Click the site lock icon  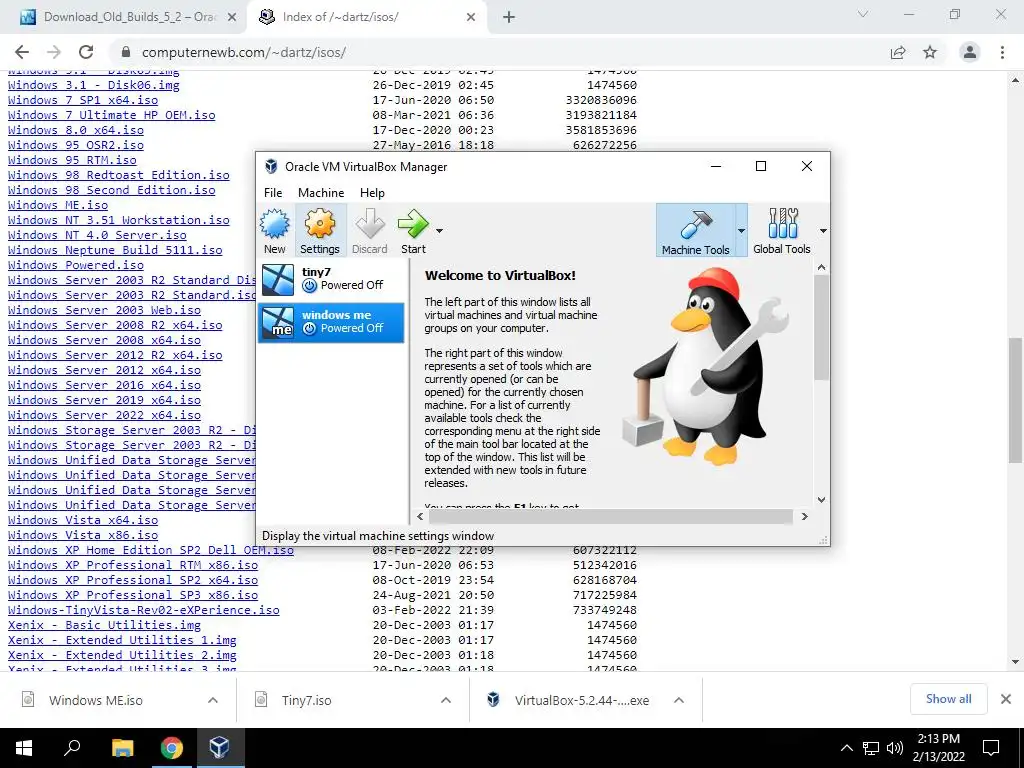click(x=126, y=52)
